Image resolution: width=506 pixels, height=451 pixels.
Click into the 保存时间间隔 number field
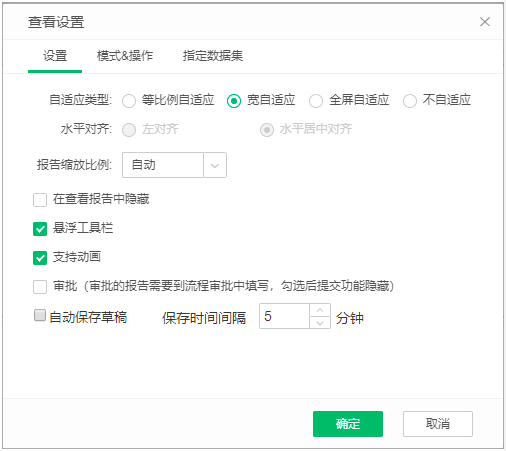point(284,316)
